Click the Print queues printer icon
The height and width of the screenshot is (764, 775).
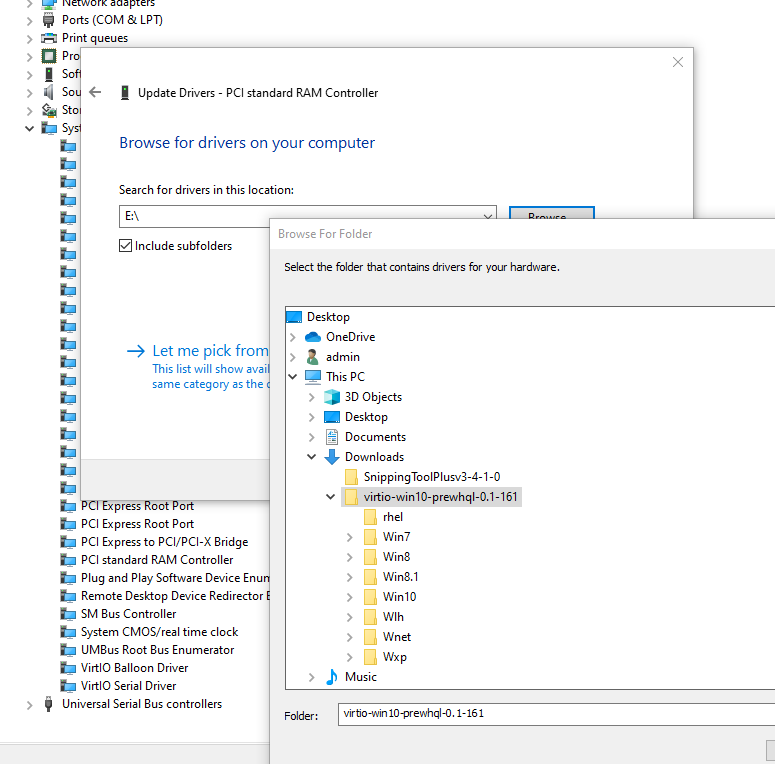click(48, 38)
